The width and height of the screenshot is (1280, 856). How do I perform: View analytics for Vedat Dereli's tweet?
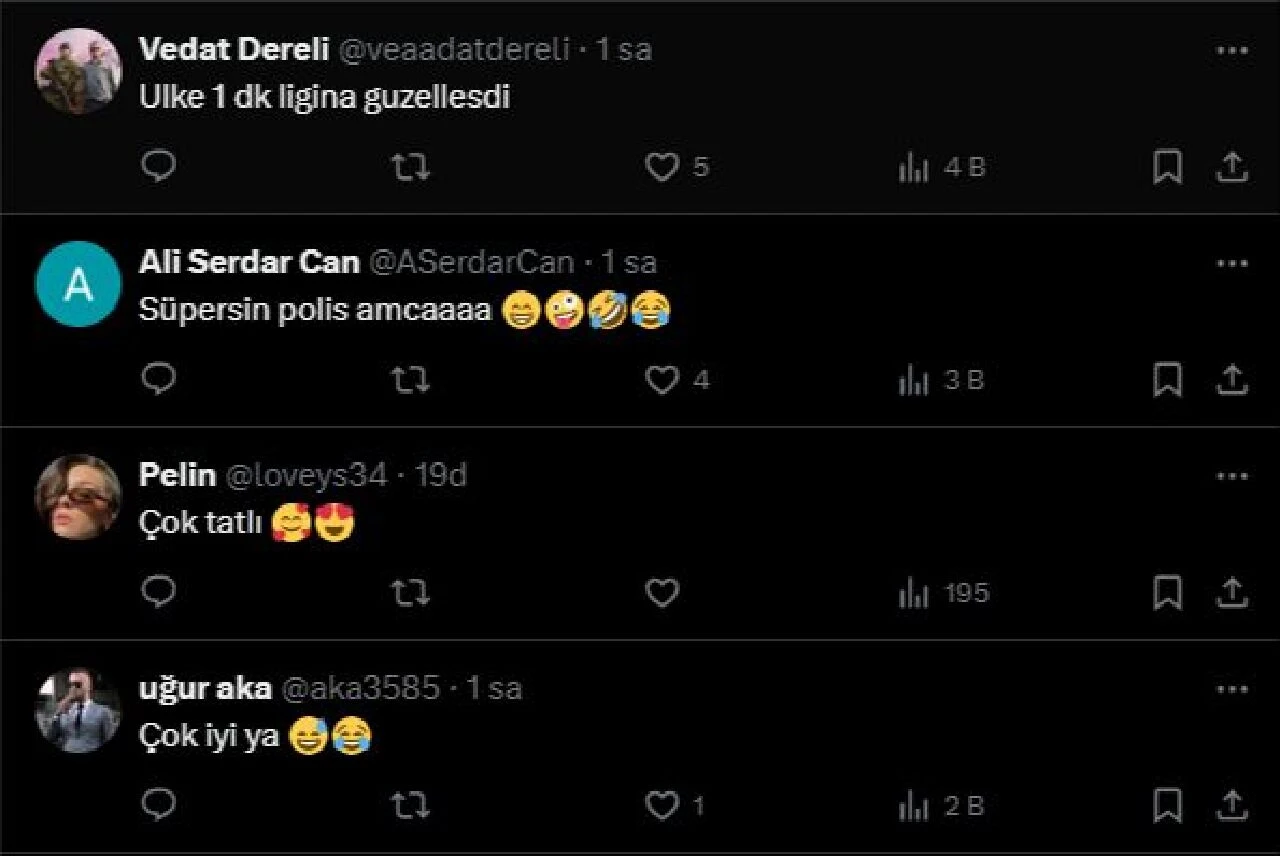pyautogui.click(x=941, y=168)
